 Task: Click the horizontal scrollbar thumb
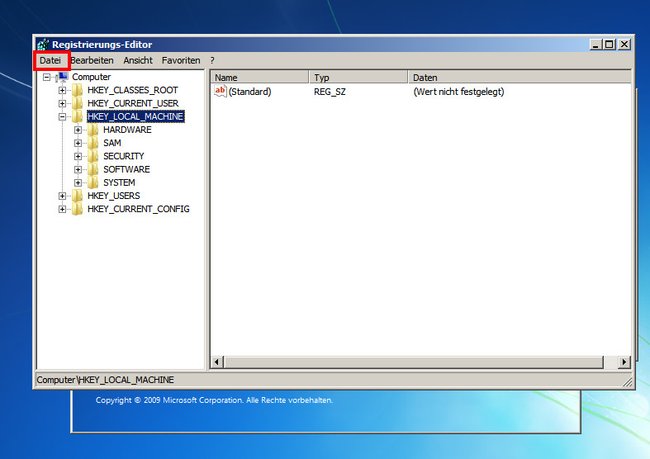[x=414, y=362]
